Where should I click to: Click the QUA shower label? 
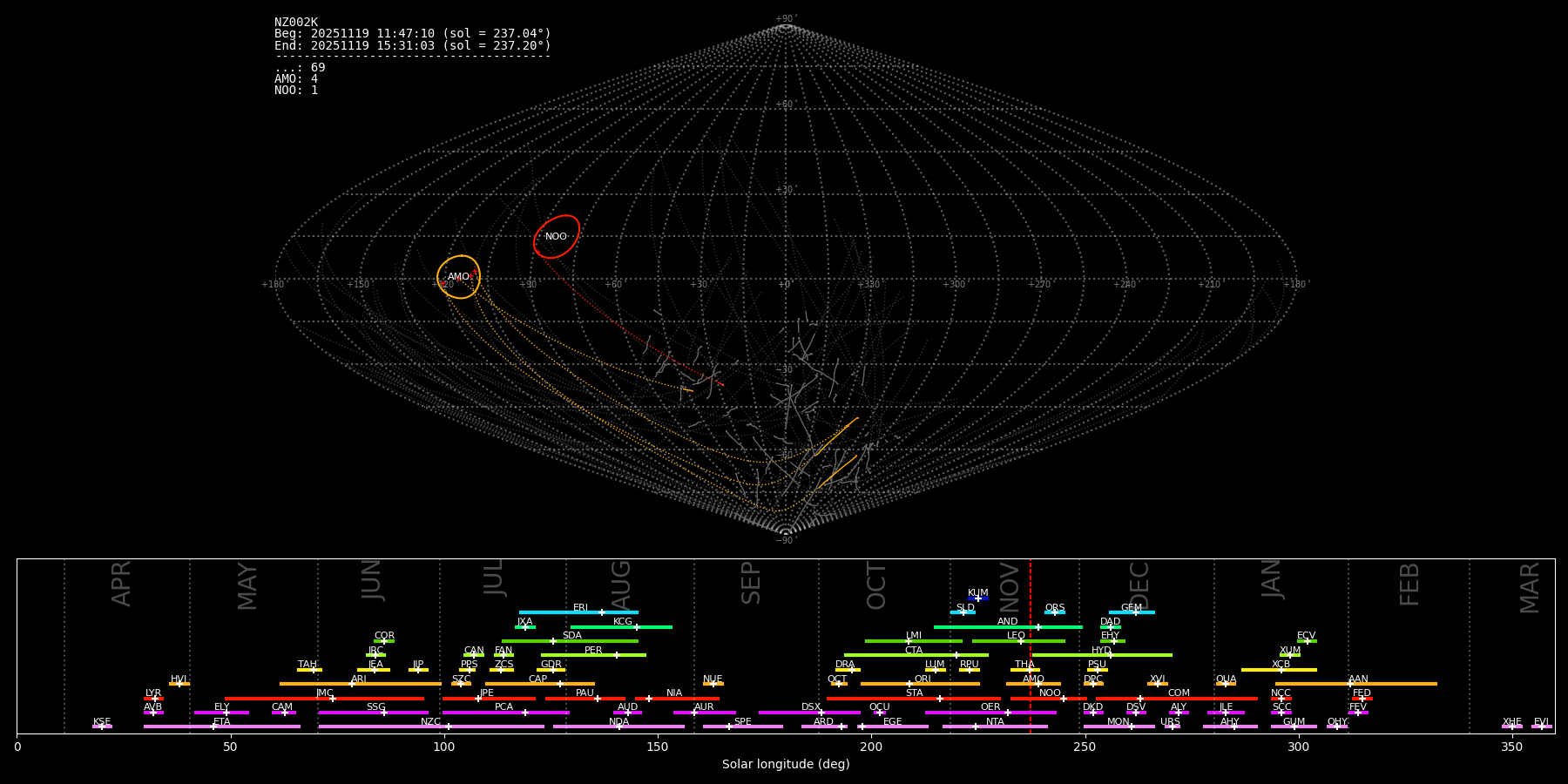tap(1227, 679)
